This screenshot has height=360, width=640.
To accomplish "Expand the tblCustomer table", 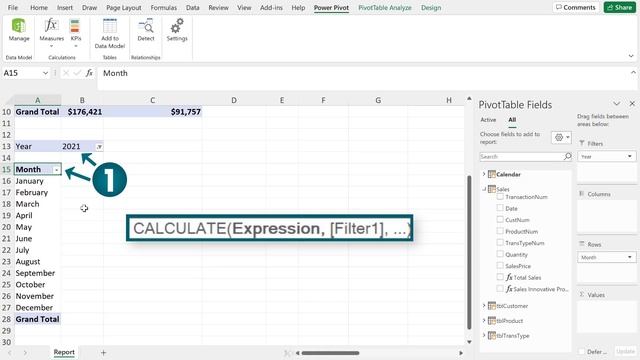I will [484, 306].
